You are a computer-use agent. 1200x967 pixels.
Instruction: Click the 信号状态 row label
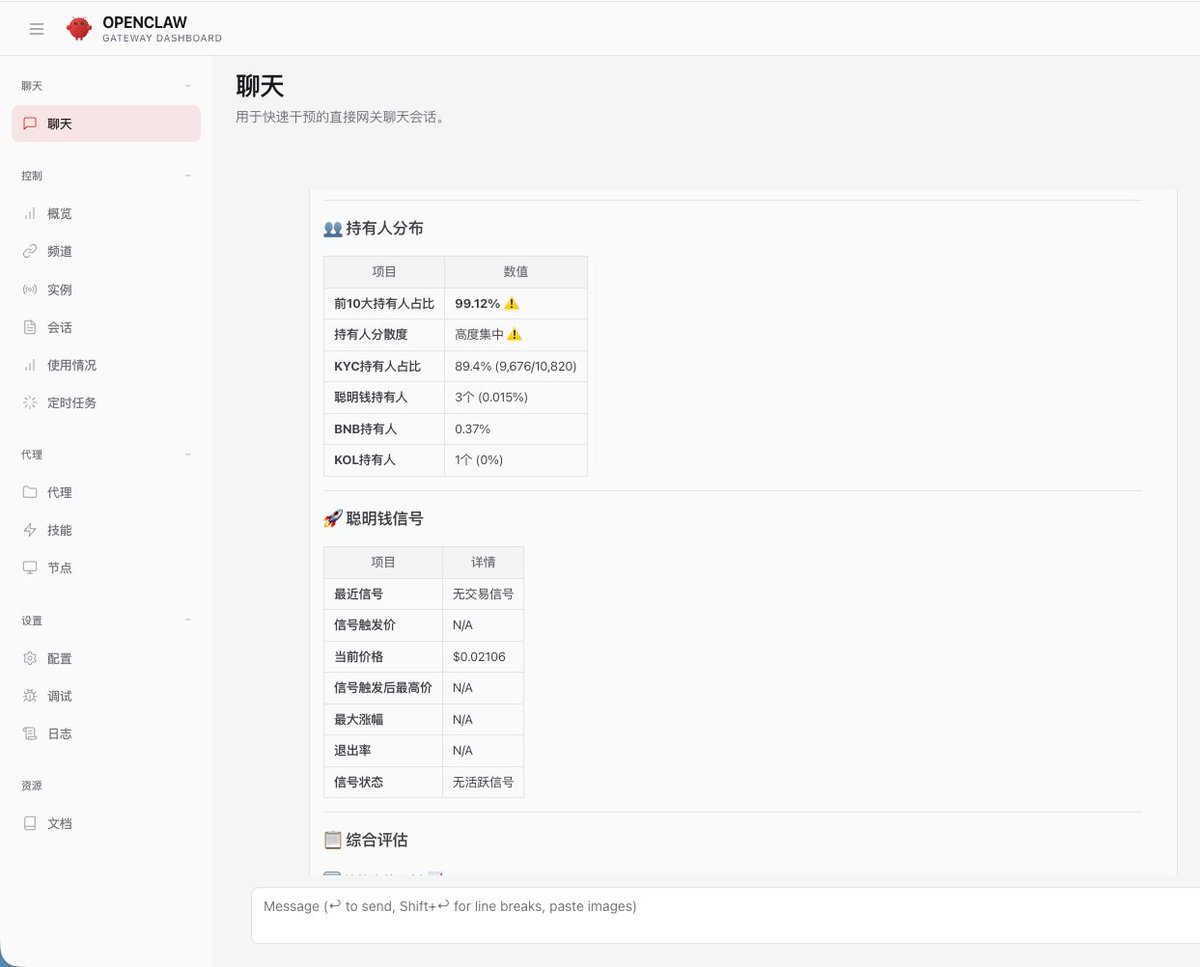point(358,782)
